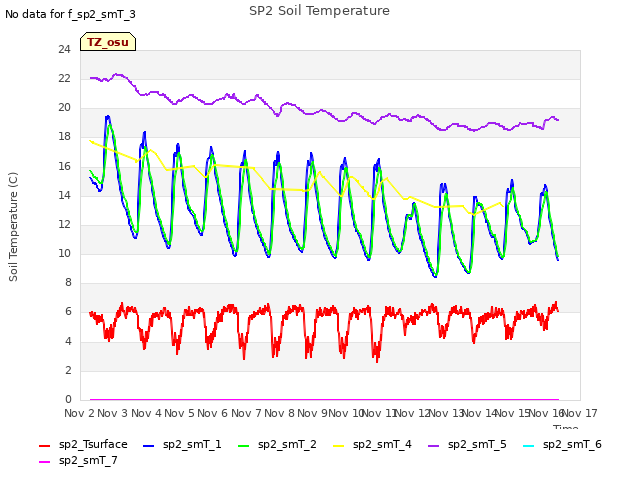The image size is (640, 480).
Task: Select the sp2_Tsurface legend label
Action: [93, 444]
